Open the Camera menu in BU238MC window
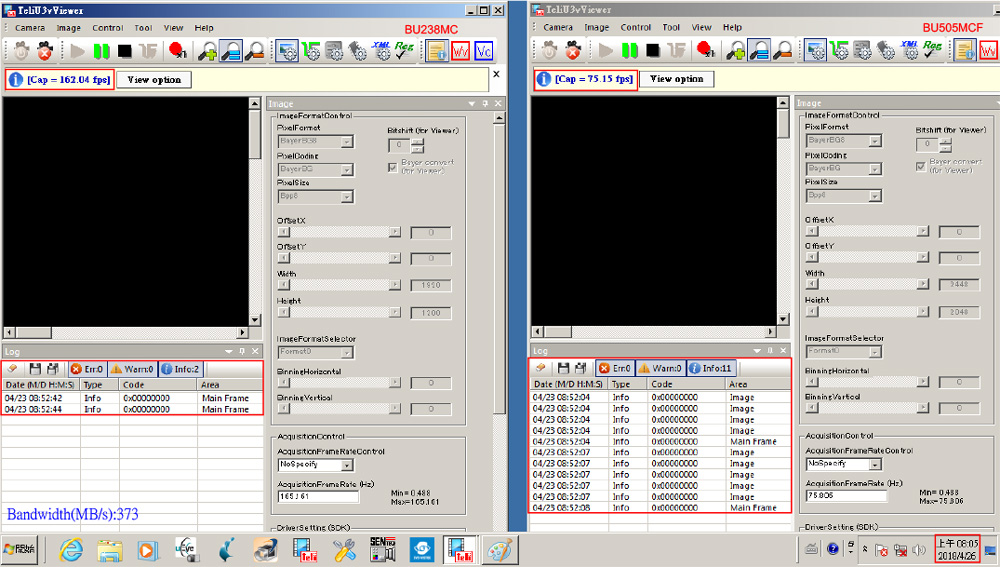Viewport: 1000px width, 567px height. point(29,28)
